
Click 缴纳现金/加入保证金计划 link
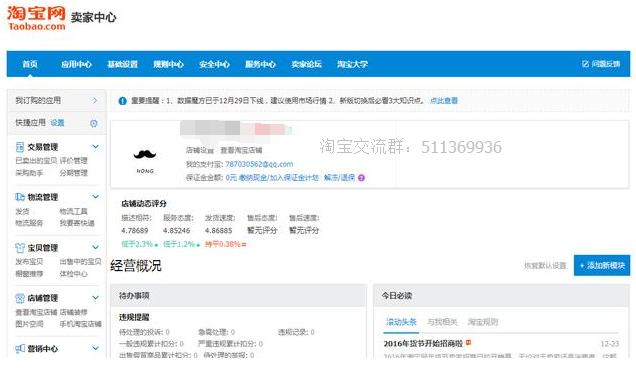(x=279, y=178)
